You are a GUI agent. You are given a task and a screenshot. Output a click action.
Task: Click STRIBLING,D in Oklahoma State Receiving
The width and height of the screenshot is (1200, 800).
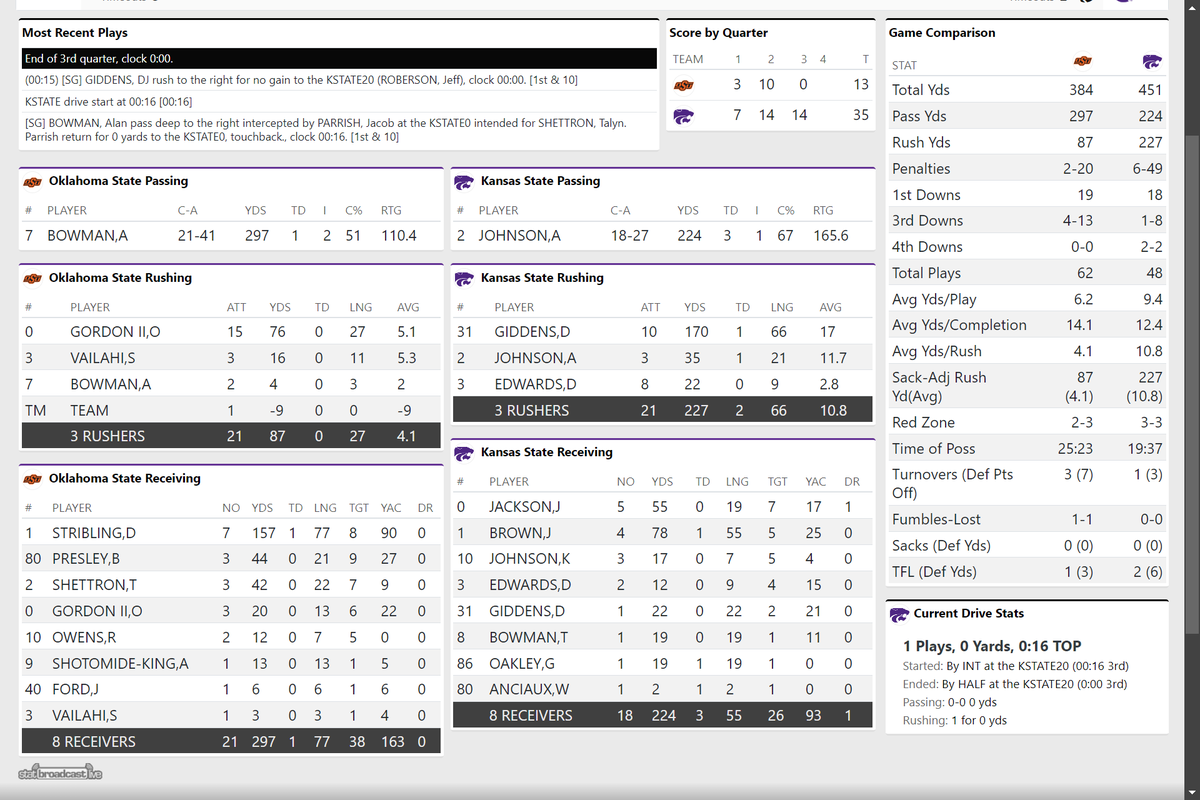tap(94, 533)
